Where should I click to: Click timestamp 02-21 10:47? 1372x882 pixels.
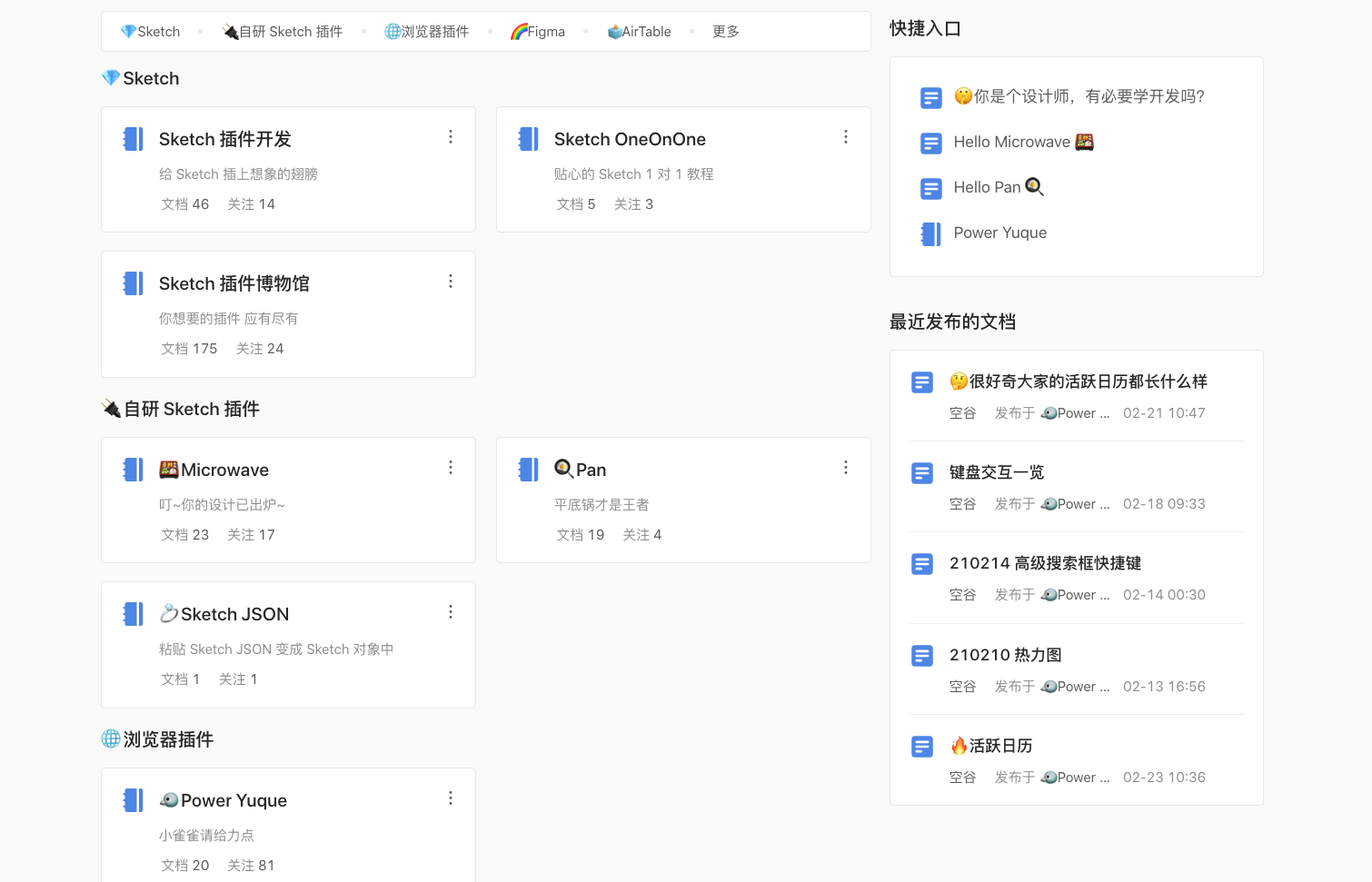click(1164, 413)
